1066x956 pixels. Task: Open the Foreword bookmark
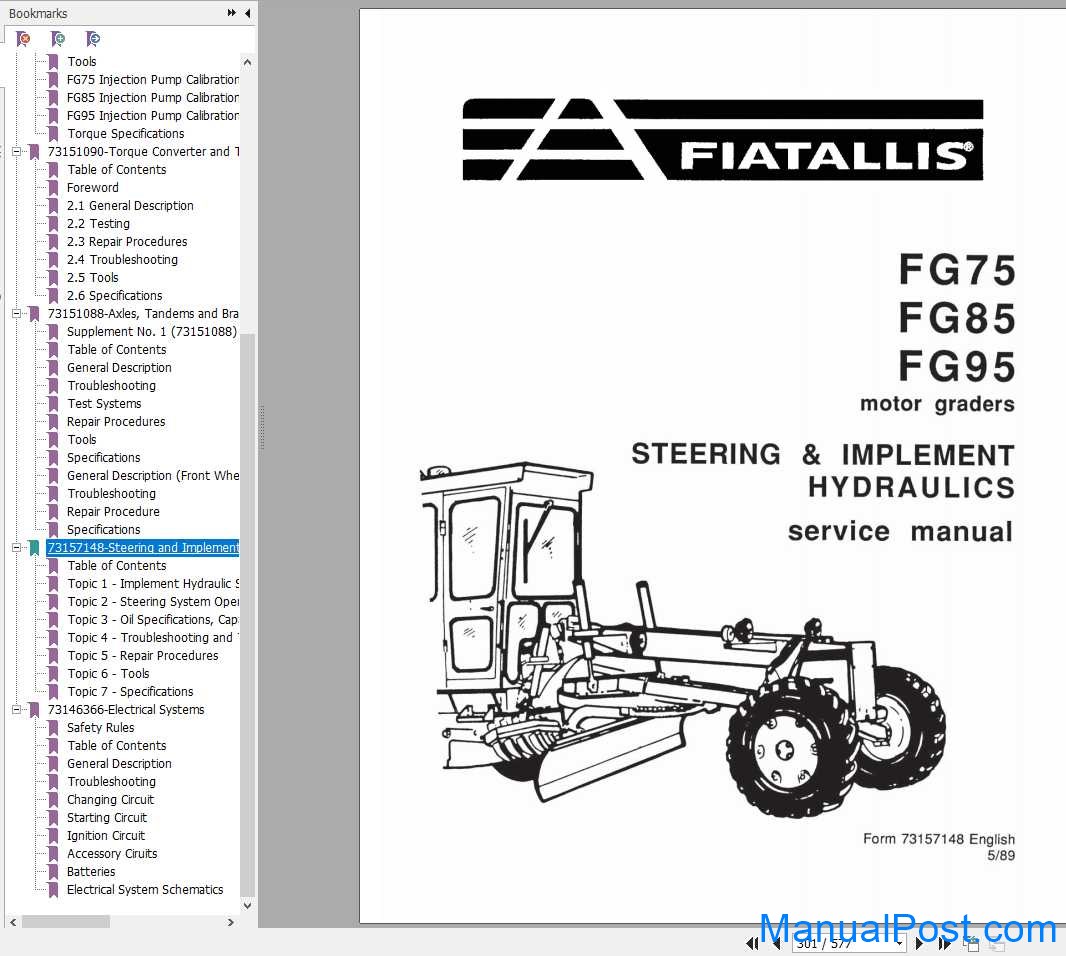(92, 188)
